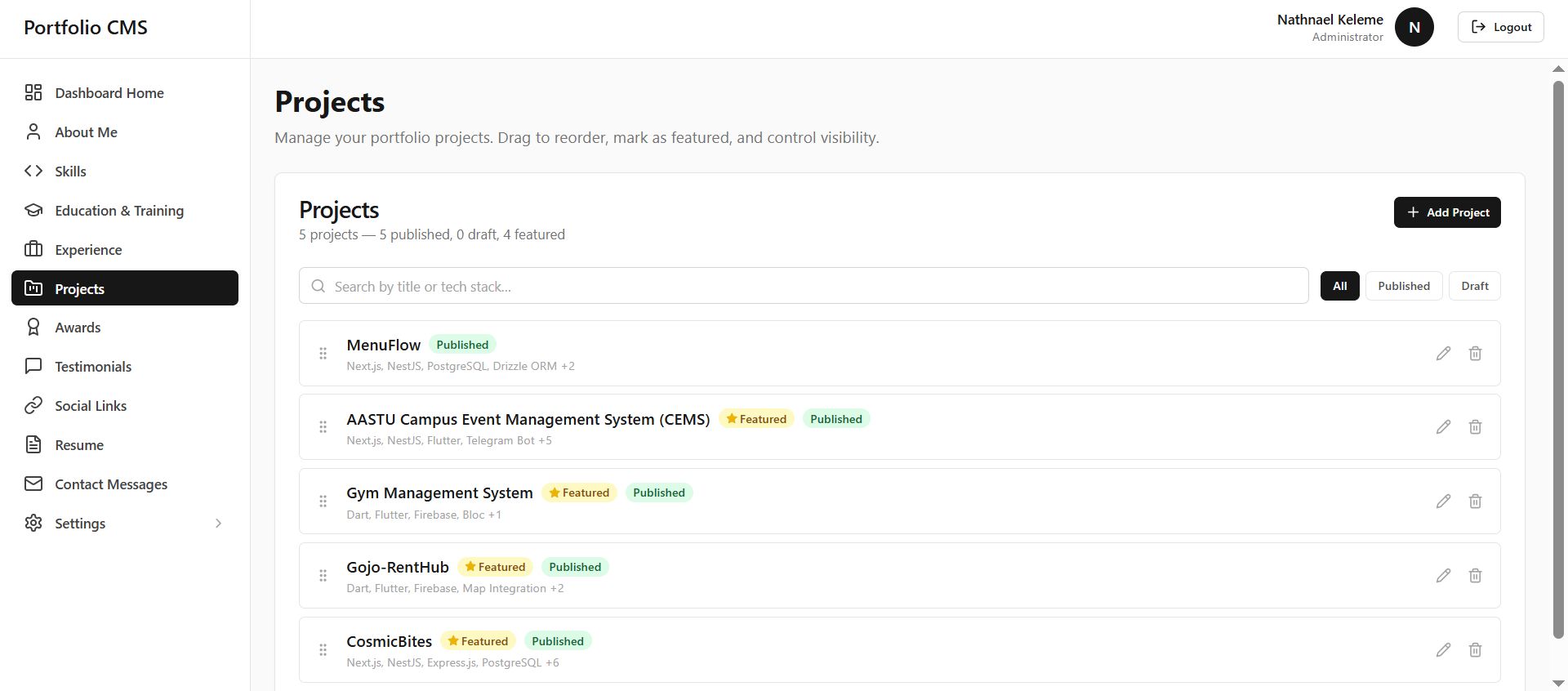Click the MenuFlow project title
Screen dimensions: 1568x691
click(x=383, y=345)
